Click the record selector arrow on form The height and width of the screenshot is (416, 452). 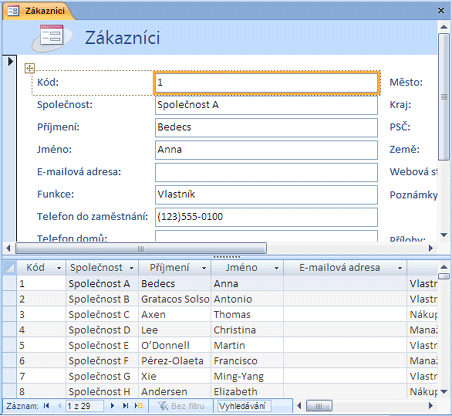click(10, 61)
